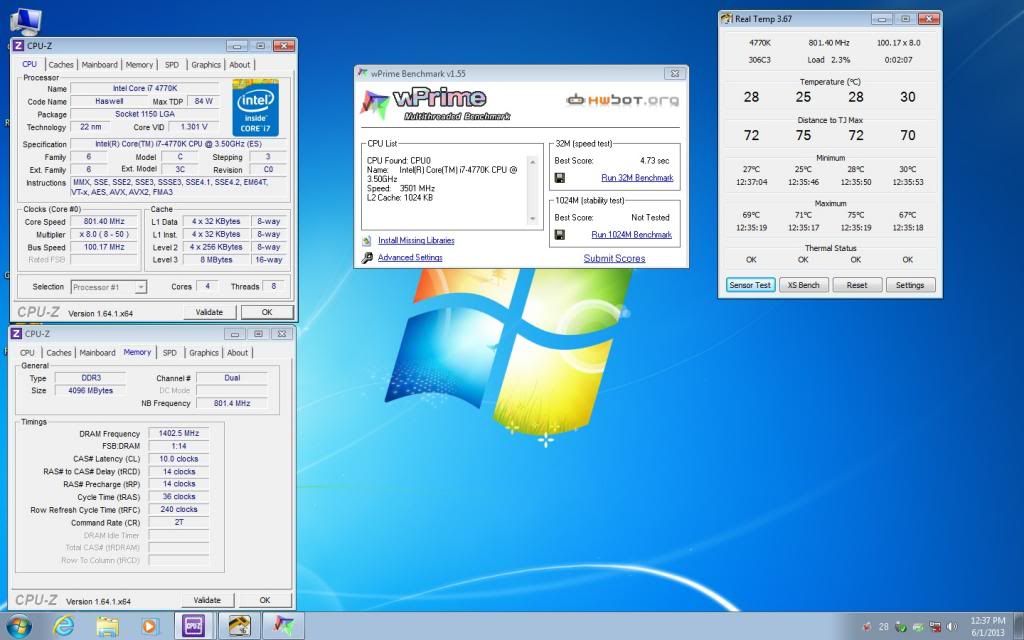Click the Bus Speed value 100.17 MHz

coord(104,248)
